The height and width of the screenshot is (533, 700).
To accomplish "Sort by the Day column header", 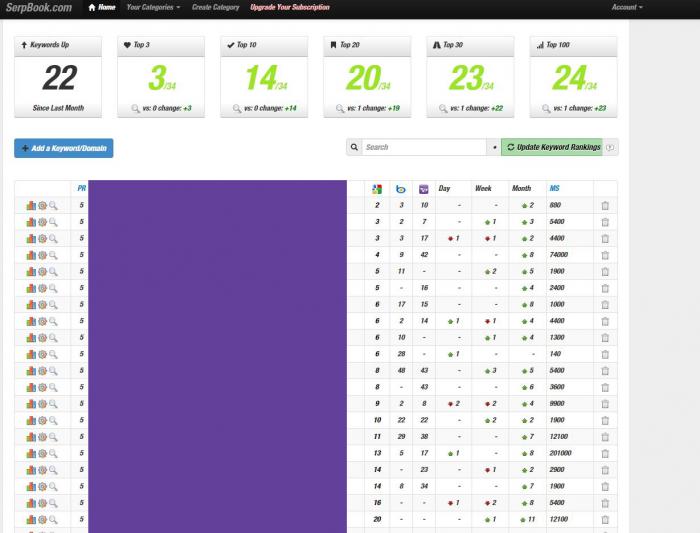I will (x=444, y=188).
